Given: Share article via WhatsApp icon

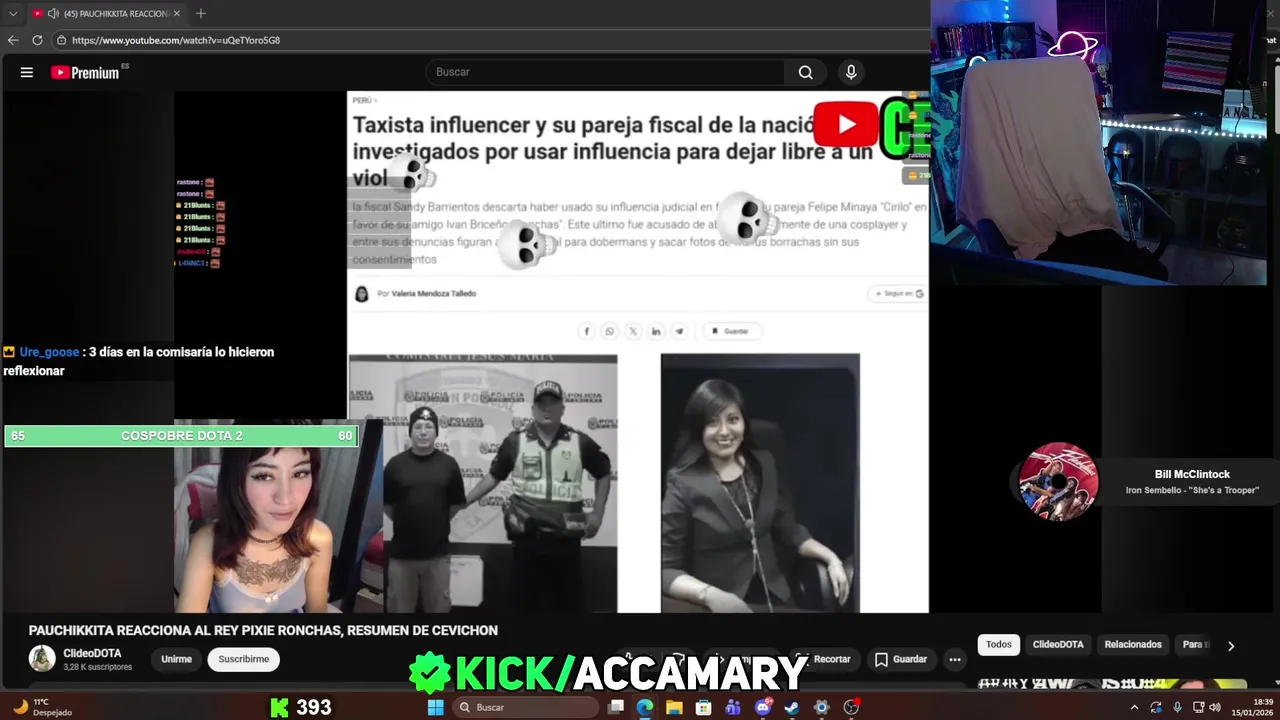Looking at the screenshot, I should point(609,331).
